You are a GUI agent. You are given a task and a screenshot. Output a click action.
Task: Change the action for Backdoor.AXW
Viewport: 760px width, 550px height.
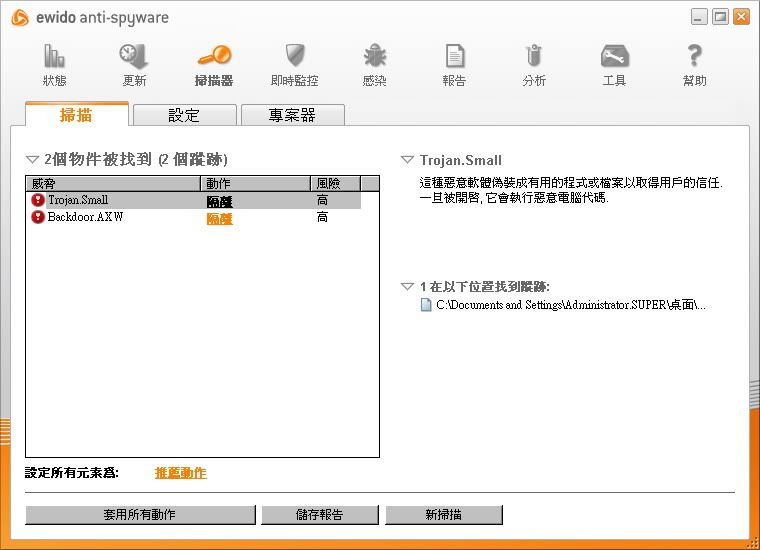coord(219,218)
